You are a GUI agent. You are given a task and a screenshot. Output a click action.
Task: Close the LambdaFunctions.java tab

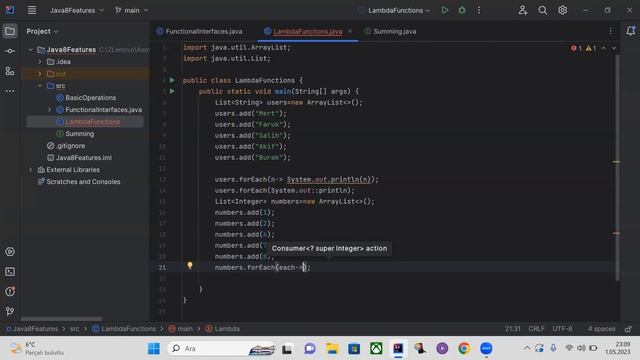350,31
